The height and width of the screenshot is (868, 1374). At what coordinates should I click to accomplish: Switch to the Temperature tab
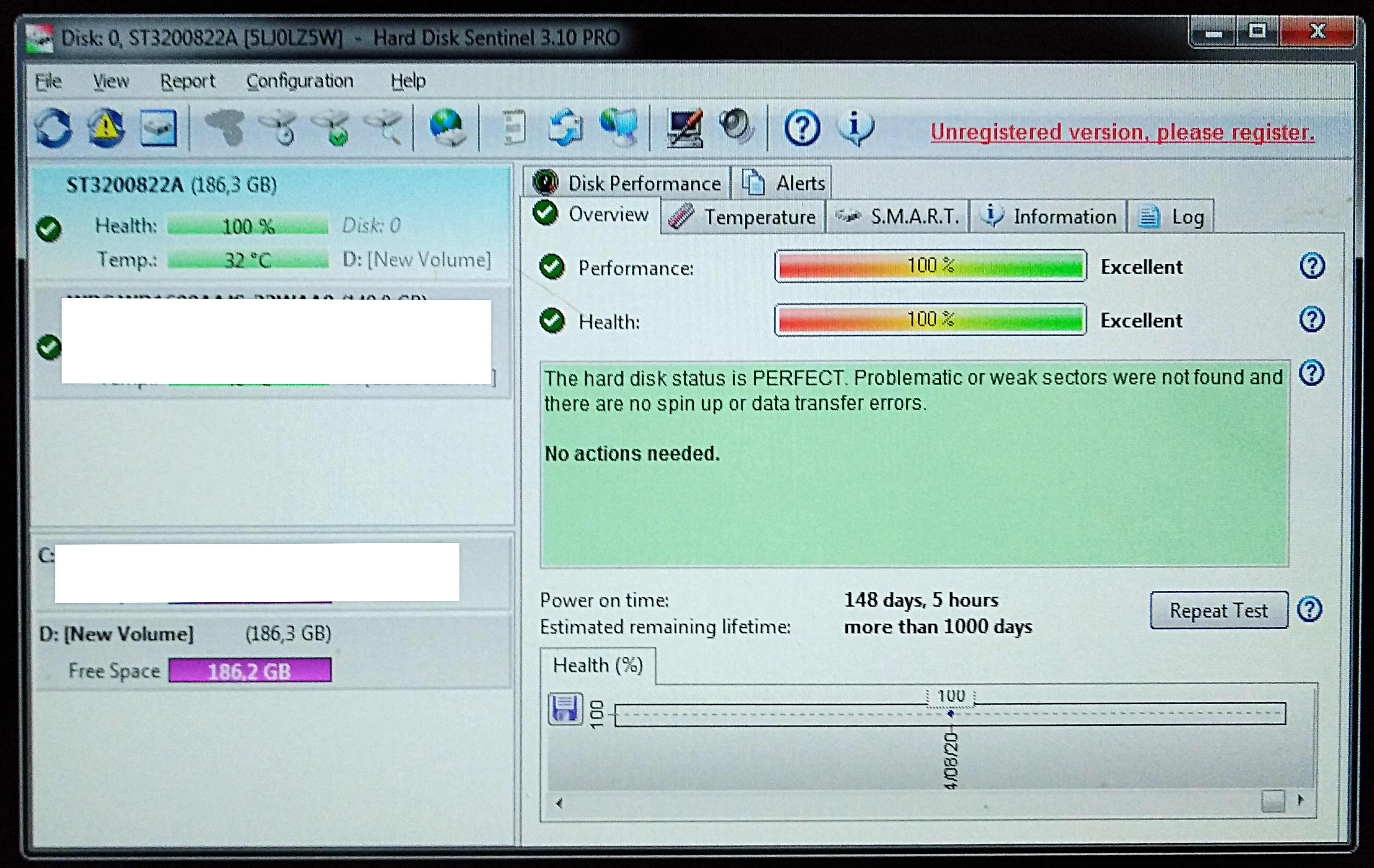pyautogui.click(x=743, y=216)
